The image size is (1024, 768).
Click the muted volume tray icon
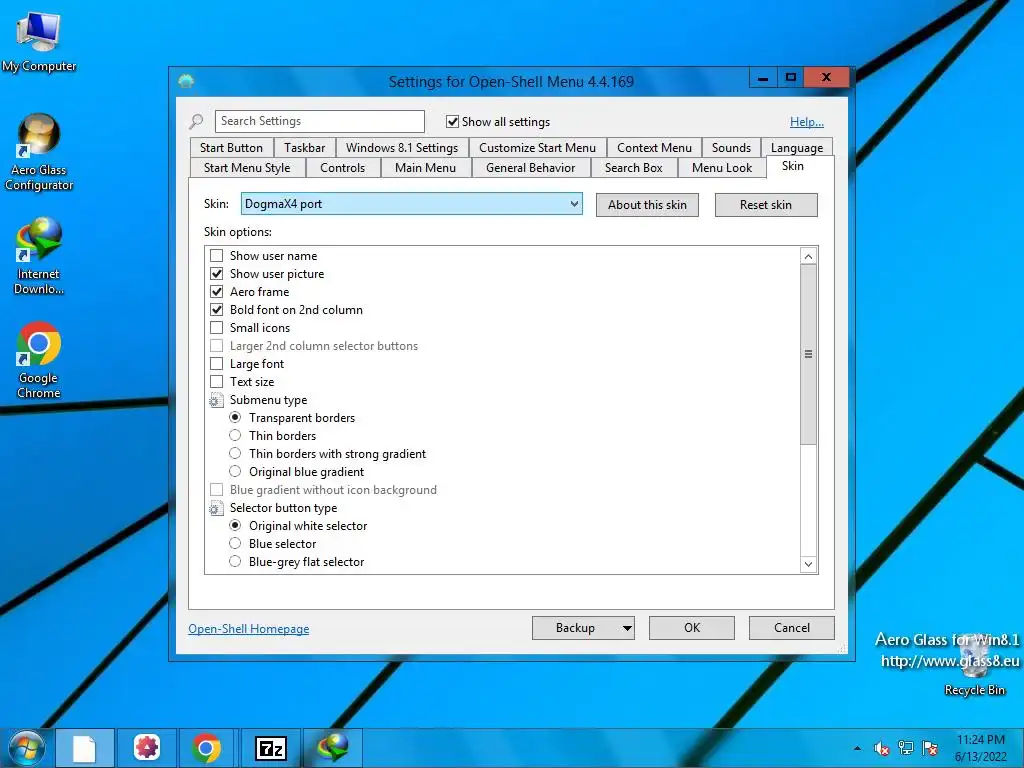(x=882, y=748)
